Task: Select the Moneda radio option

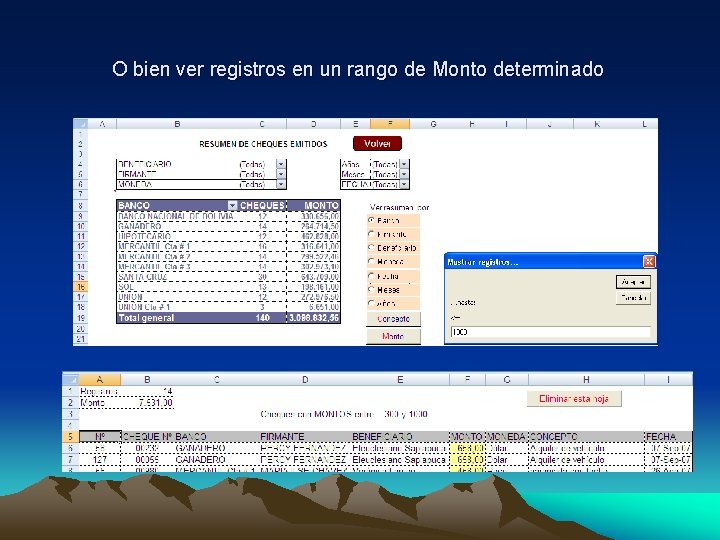Action: [371, 262]
